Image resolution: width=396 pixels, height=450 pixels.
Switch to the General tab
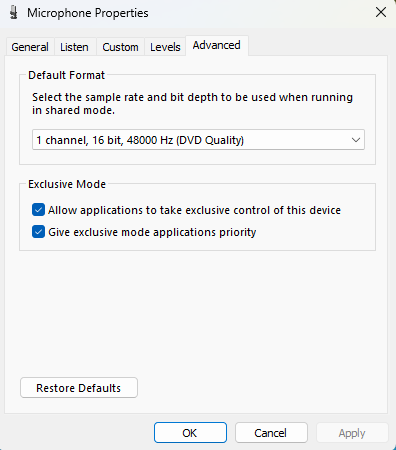(x=30, y=47)
